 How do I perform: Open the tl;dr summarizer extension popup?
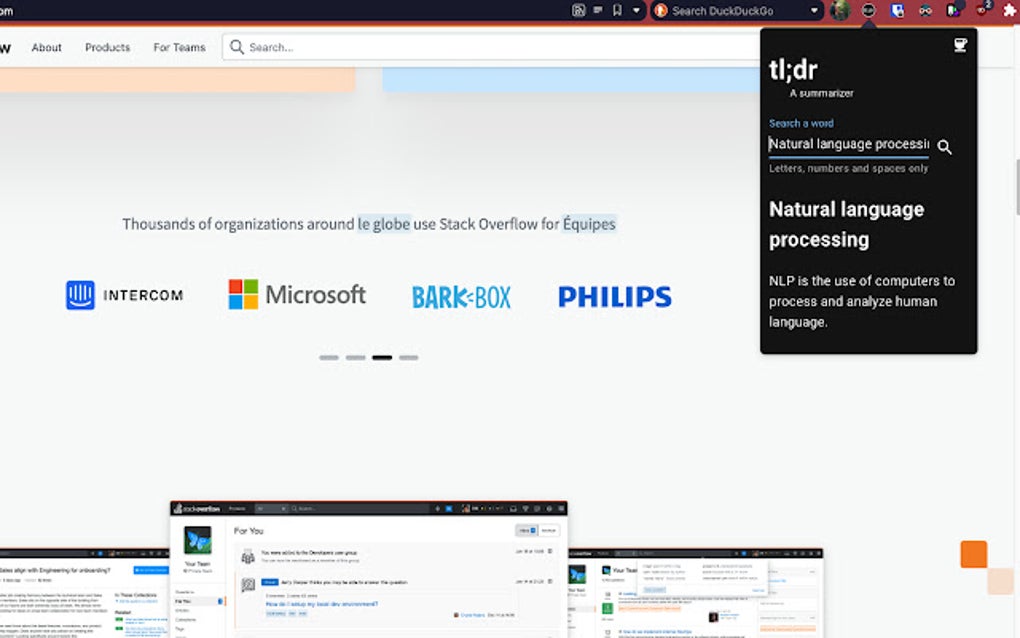868,12
